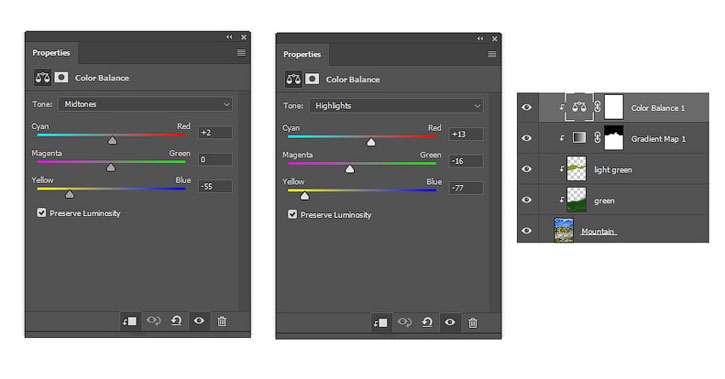Open Tone dropdown showing Highlights
This screenshot has height=379, width=725.
point(397,106)
